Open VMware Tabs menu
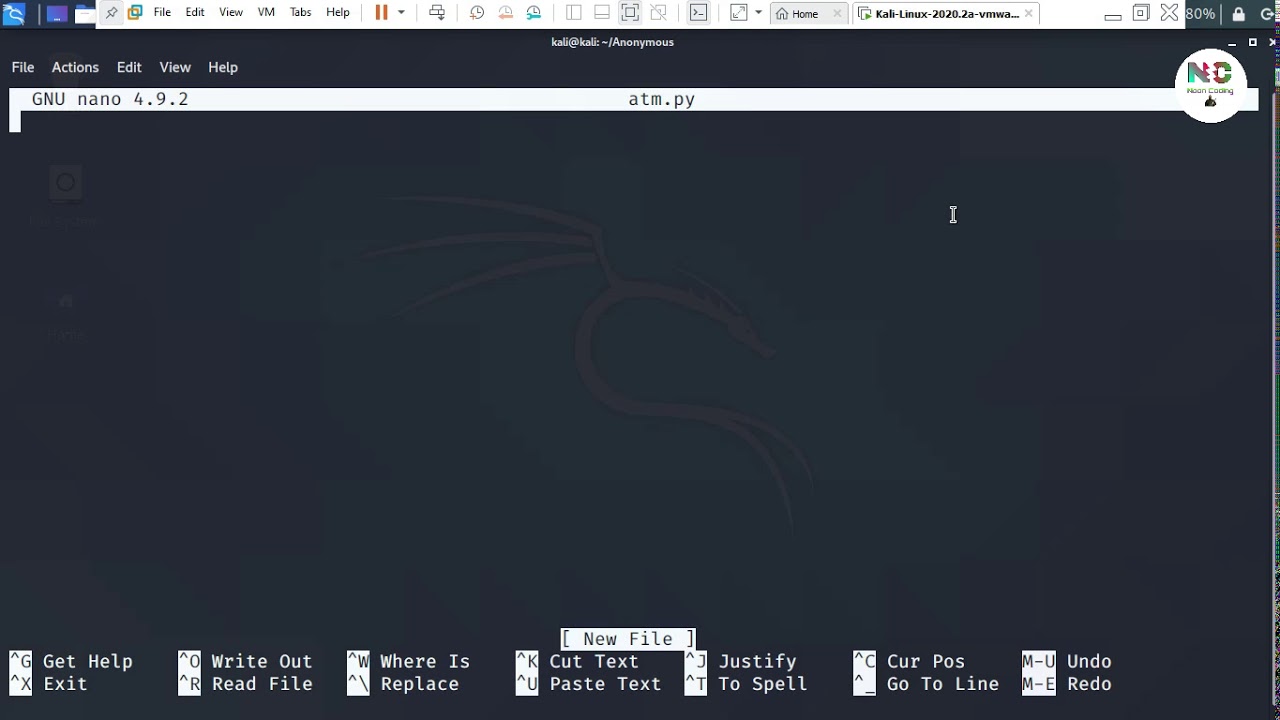The image size is (1280, 720). click(300, 13)
